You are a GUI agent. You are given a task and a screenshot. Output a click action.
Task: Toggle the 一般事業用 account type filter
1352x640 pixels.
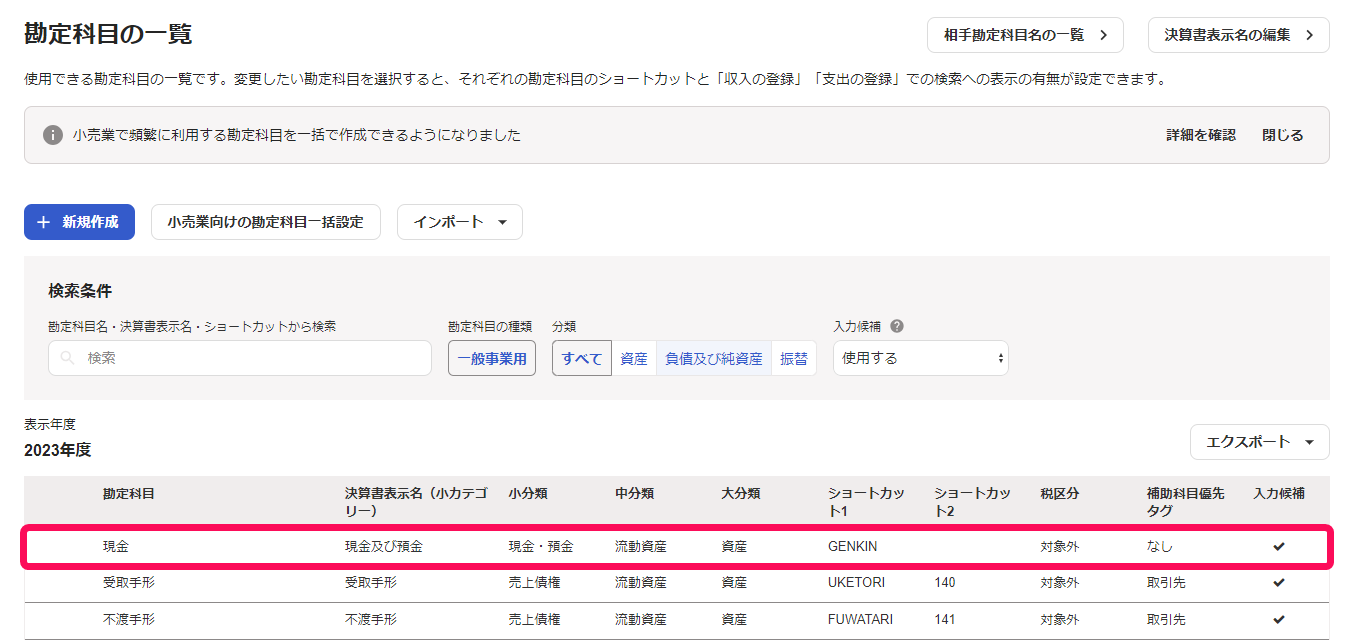pyautogui.click(x=492, y=358)
